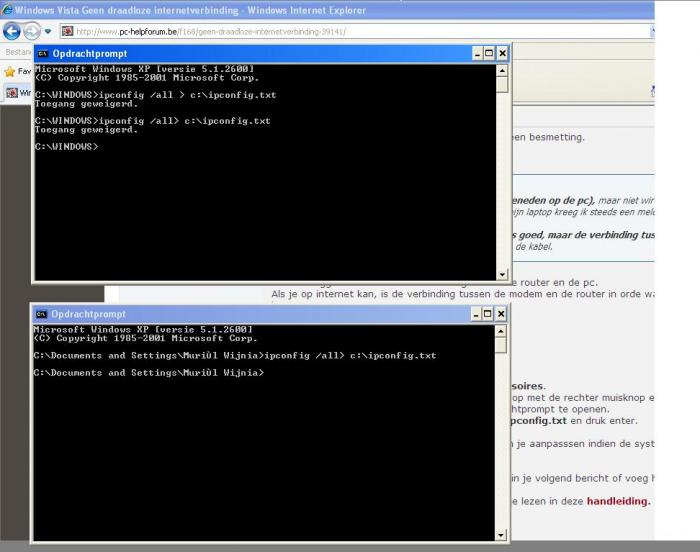Image resolution: width=700 pixels, height=552 pixels.
Task: Click the 'pconfig.txt en druk enter.' instruction text
Action: tap(575, 421)
